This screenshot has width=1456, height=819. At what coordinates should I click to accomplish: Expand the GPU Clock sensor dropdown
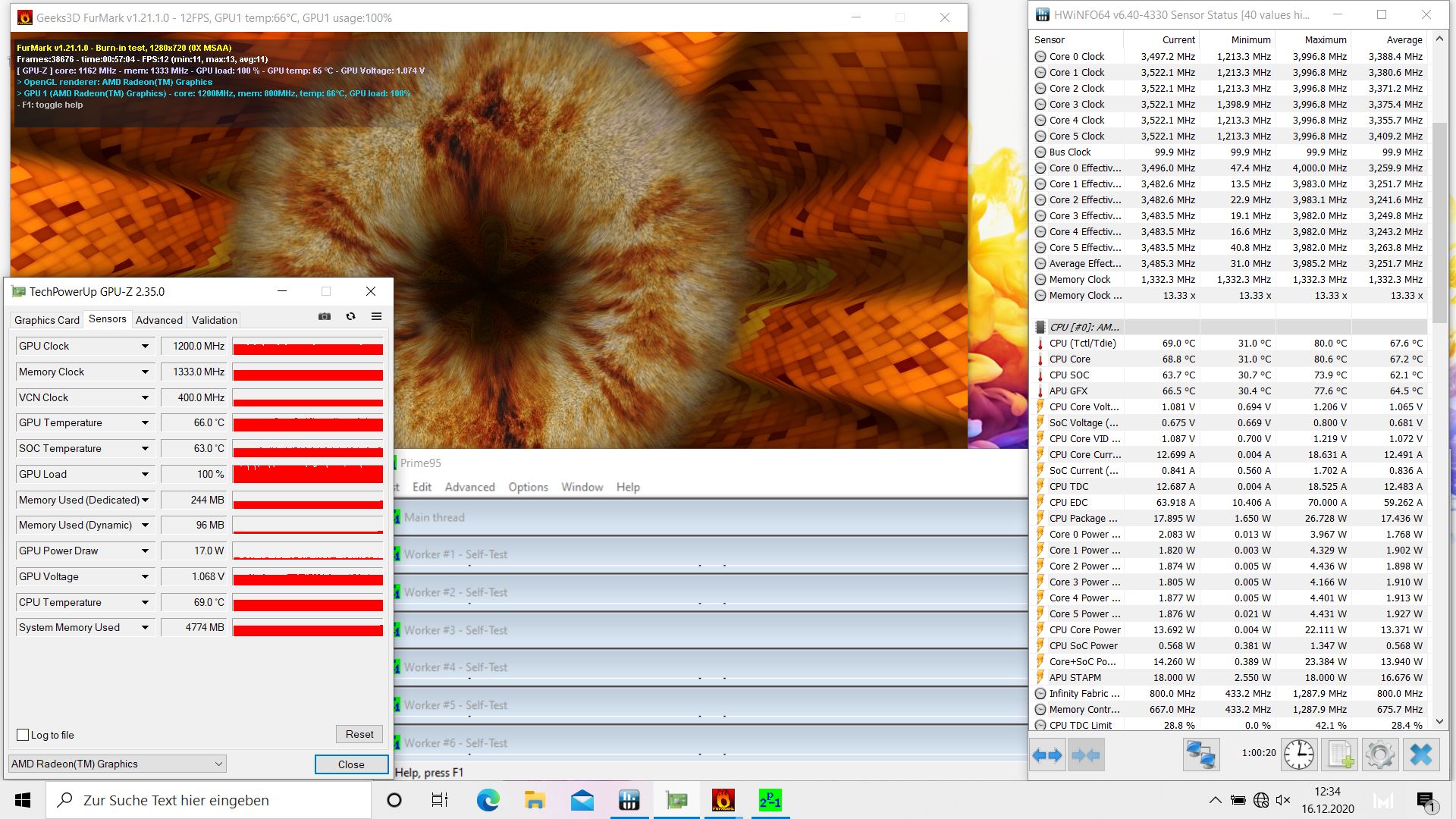[145, 347]
